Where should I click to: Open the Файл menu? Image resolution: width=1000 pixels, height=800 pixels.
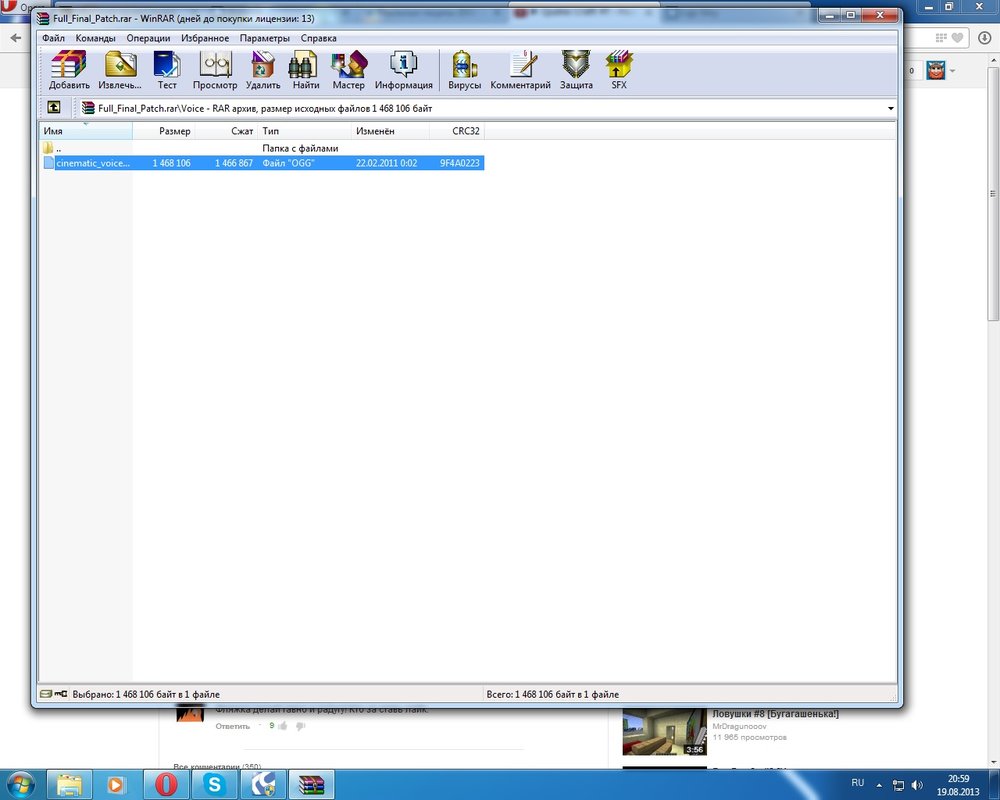click(x=53, y=38)
